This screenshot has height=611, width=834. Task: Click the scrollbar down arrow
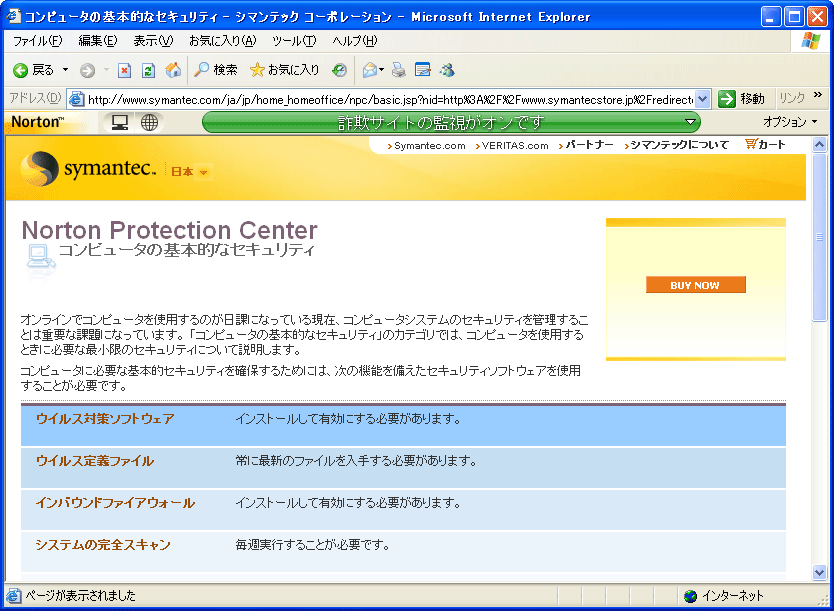pos(819,573)
